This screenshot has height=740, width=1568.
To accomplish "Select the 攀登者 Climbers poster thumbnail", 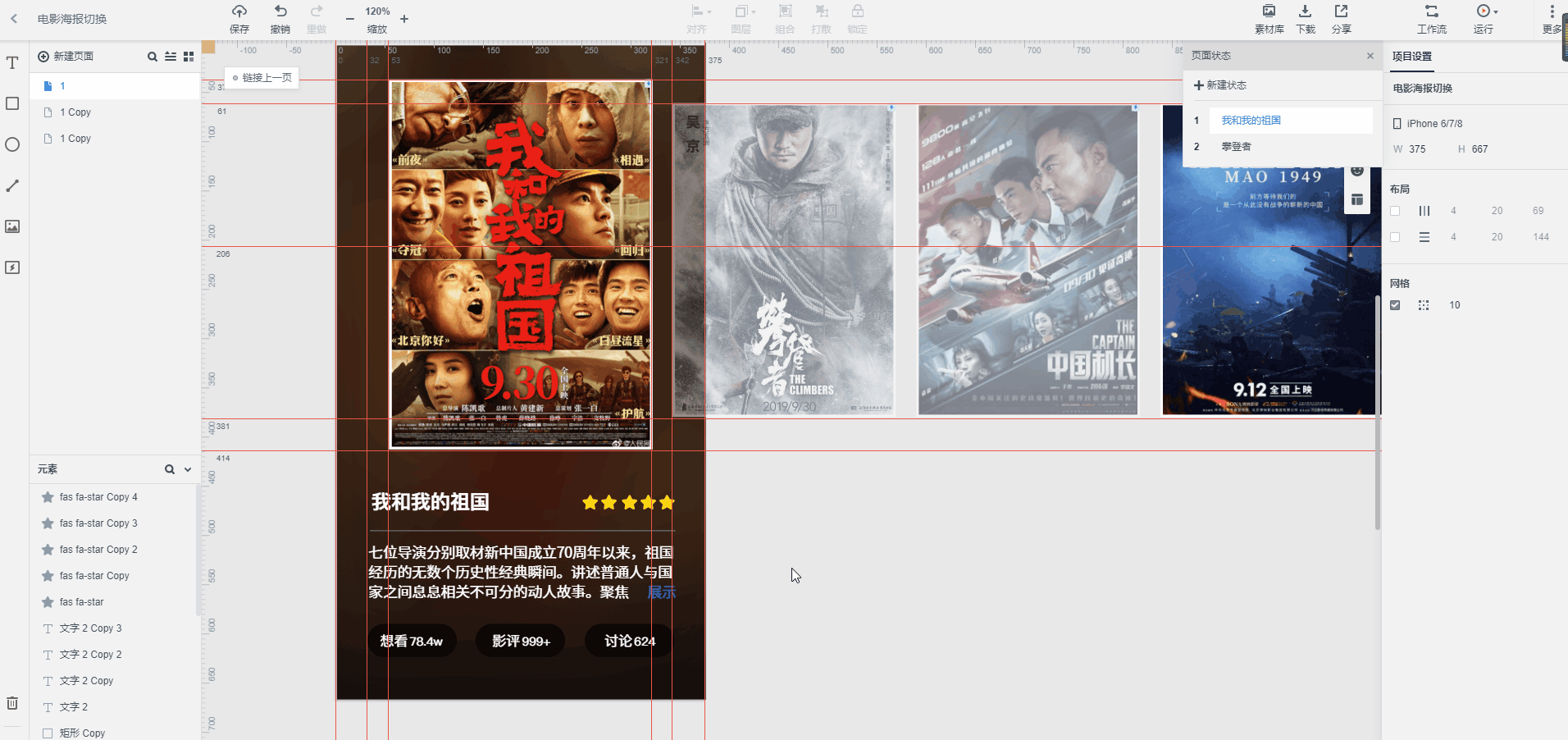I will 784,259.
